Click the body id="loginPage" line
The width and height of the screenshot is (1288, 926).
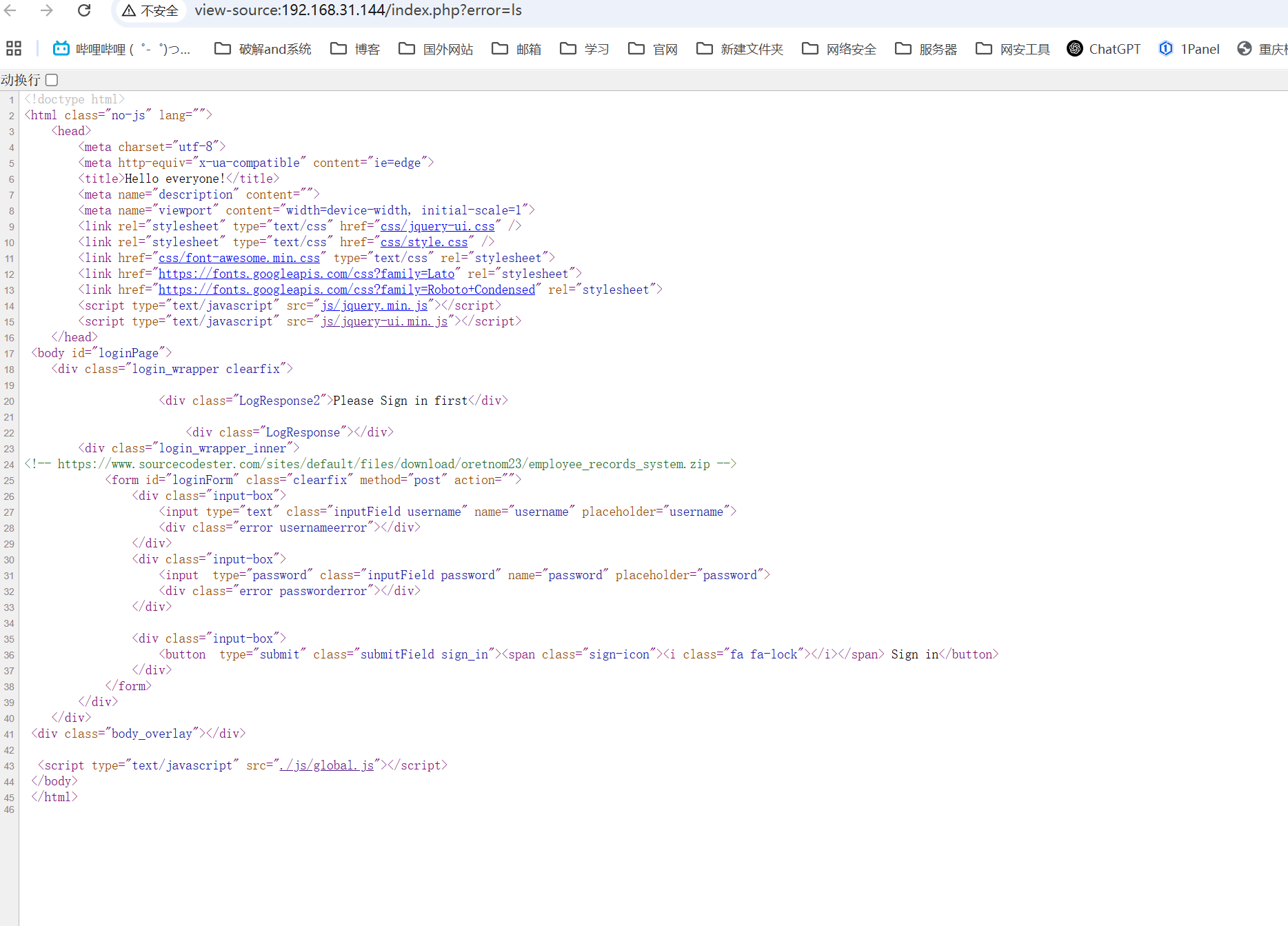[101, 353]
